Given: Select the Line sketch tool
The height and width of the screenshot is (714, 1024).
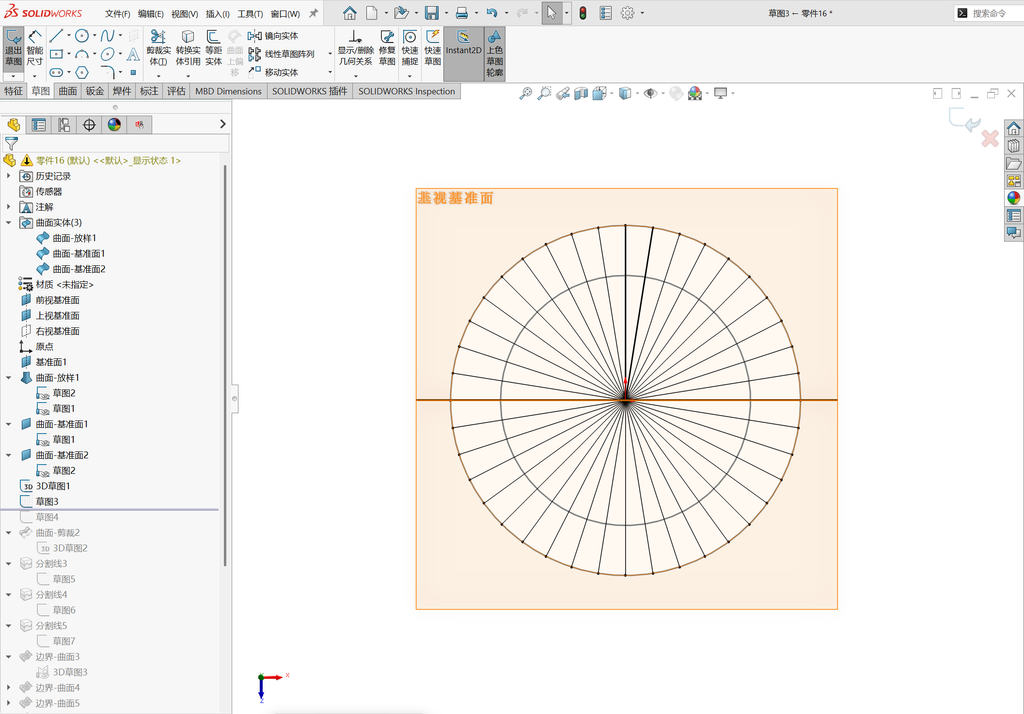Looking at the screenshot, I should coord(57,36).
